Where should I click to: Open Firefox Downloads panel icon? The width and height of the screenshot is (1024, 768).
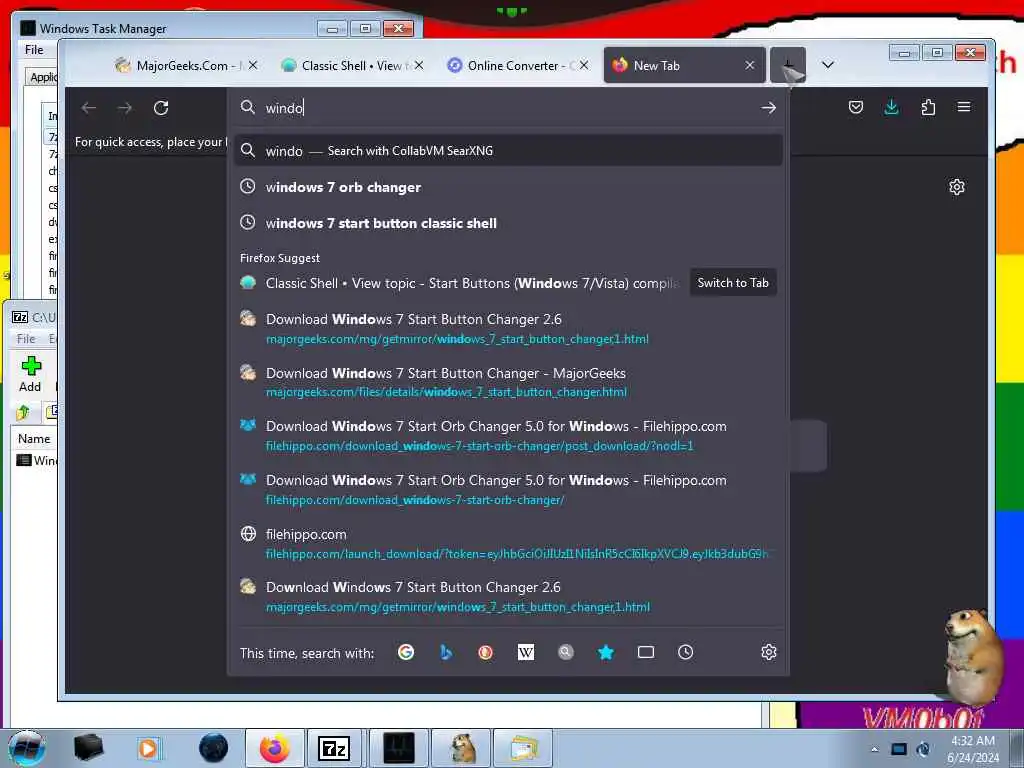[891, 107]
